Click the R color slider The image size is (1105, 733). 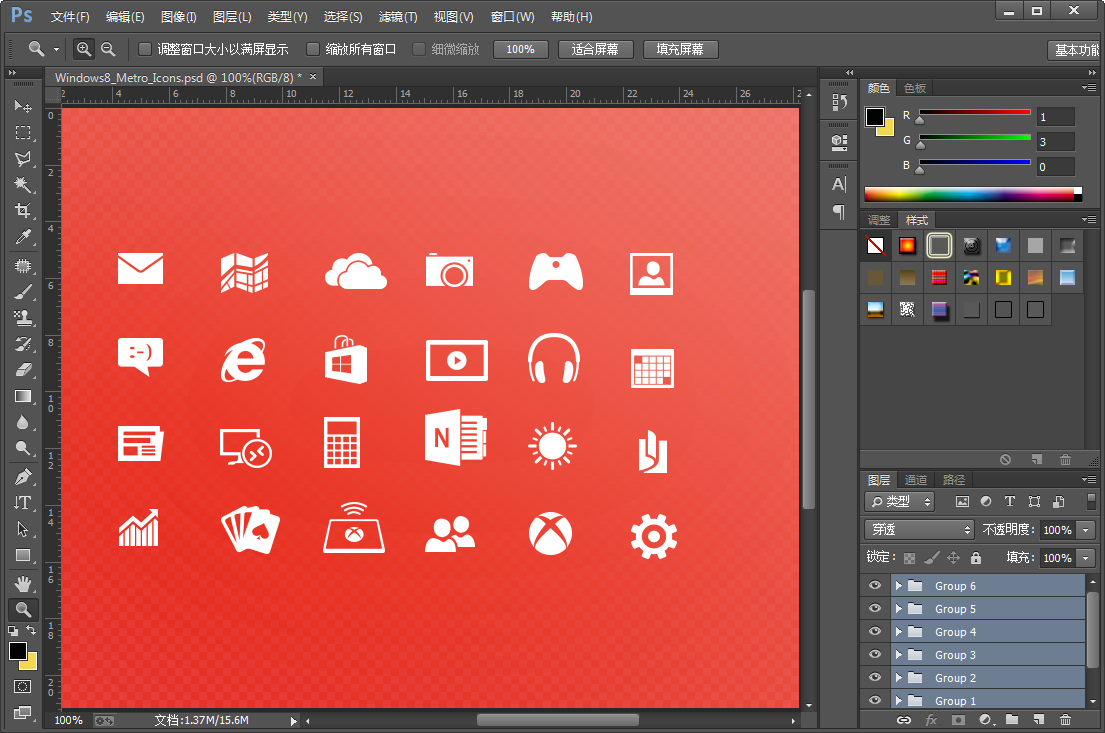(x=975, y=113)
